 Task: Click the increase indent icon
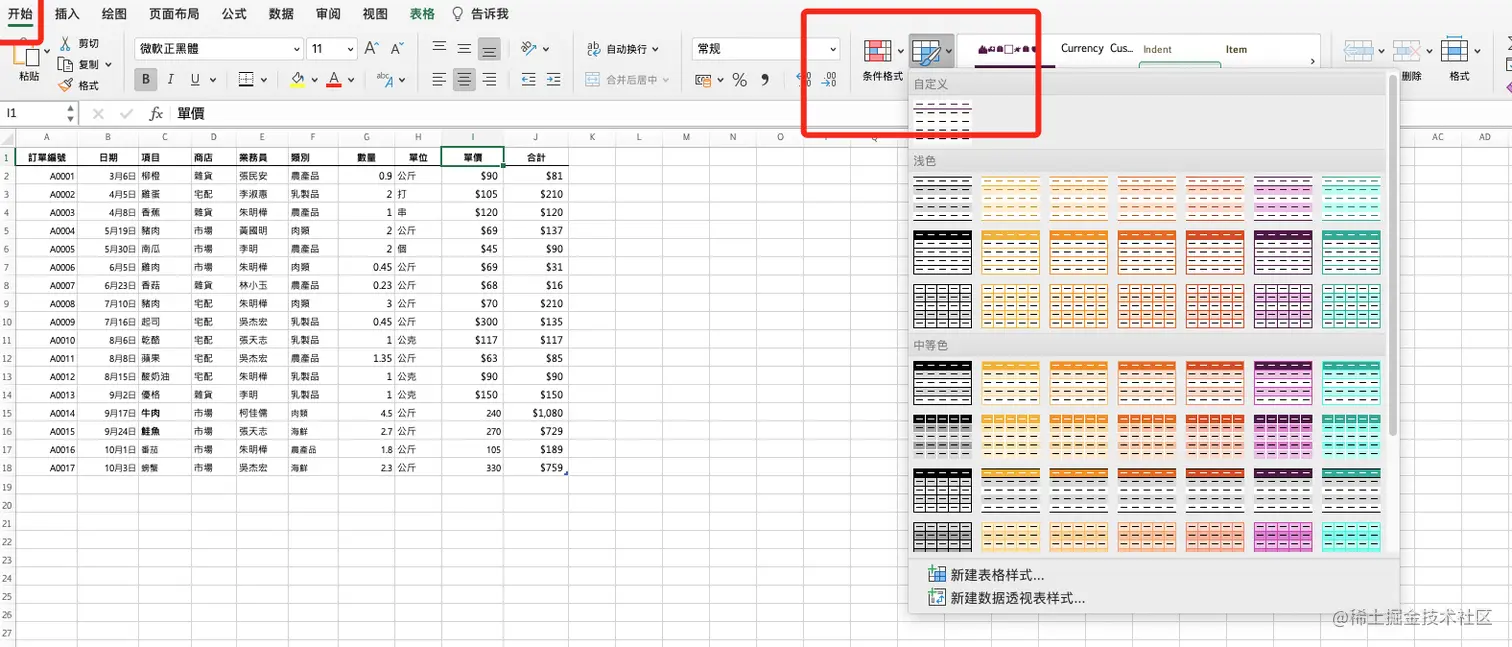pos(553,80)
